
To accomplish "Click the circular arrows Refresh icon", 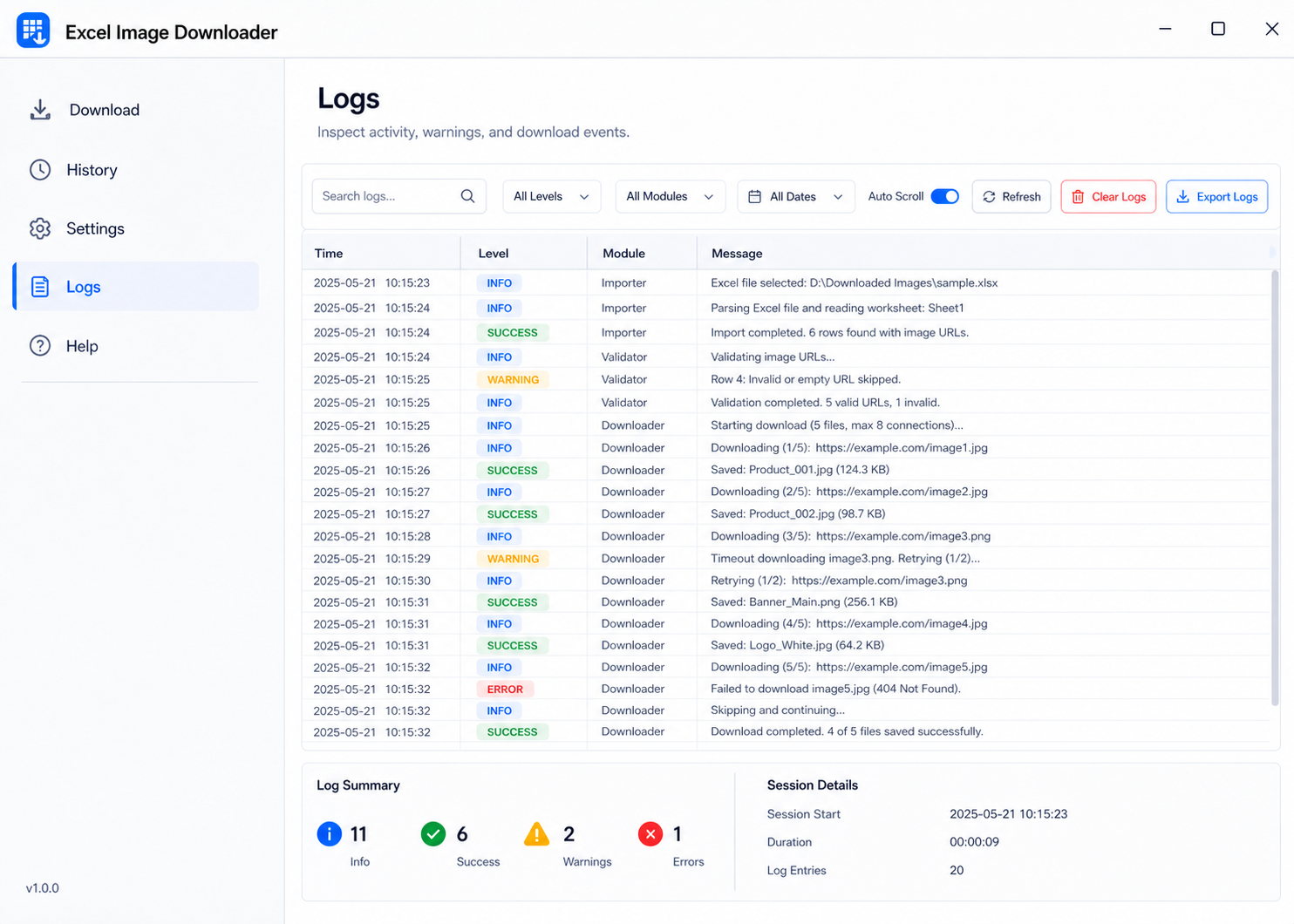I will (x=989, y=197).
